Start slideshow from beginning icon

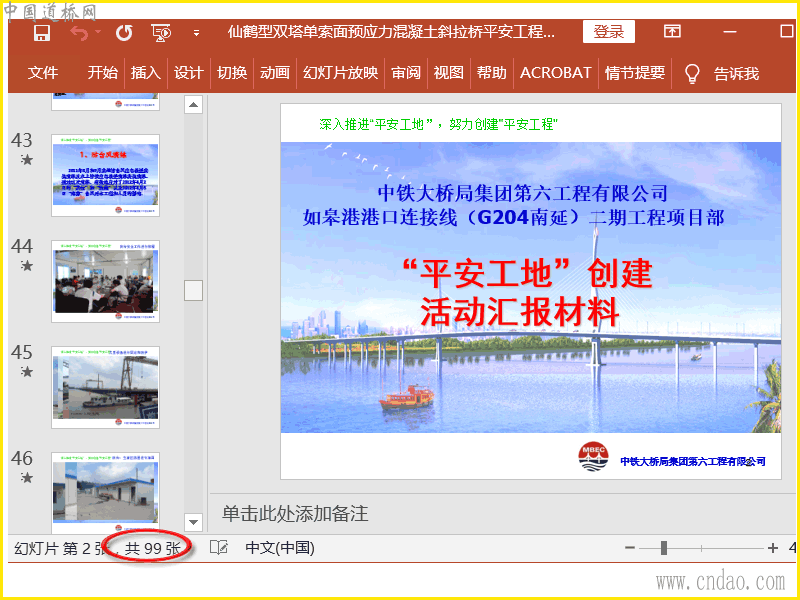[162, 33]
